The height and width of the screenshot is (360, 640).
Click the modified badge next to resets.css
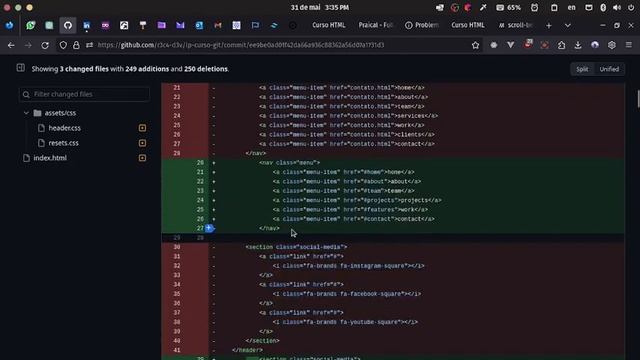[x=142, y=143]
